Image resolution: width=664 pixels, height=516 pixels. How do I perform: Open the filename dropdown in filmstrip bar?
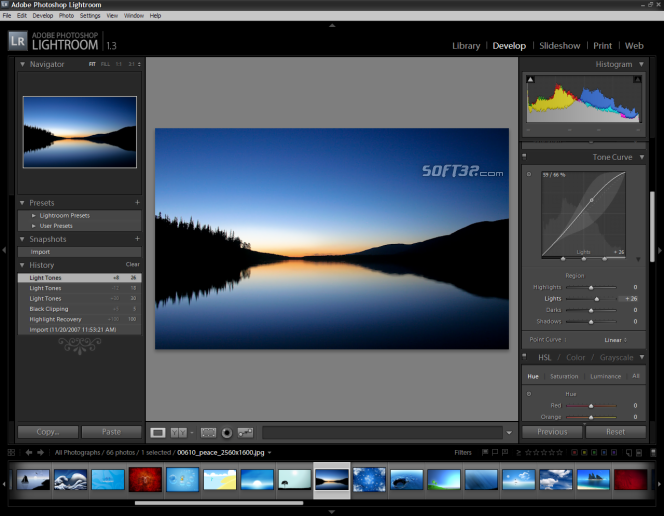pos(269,453)
